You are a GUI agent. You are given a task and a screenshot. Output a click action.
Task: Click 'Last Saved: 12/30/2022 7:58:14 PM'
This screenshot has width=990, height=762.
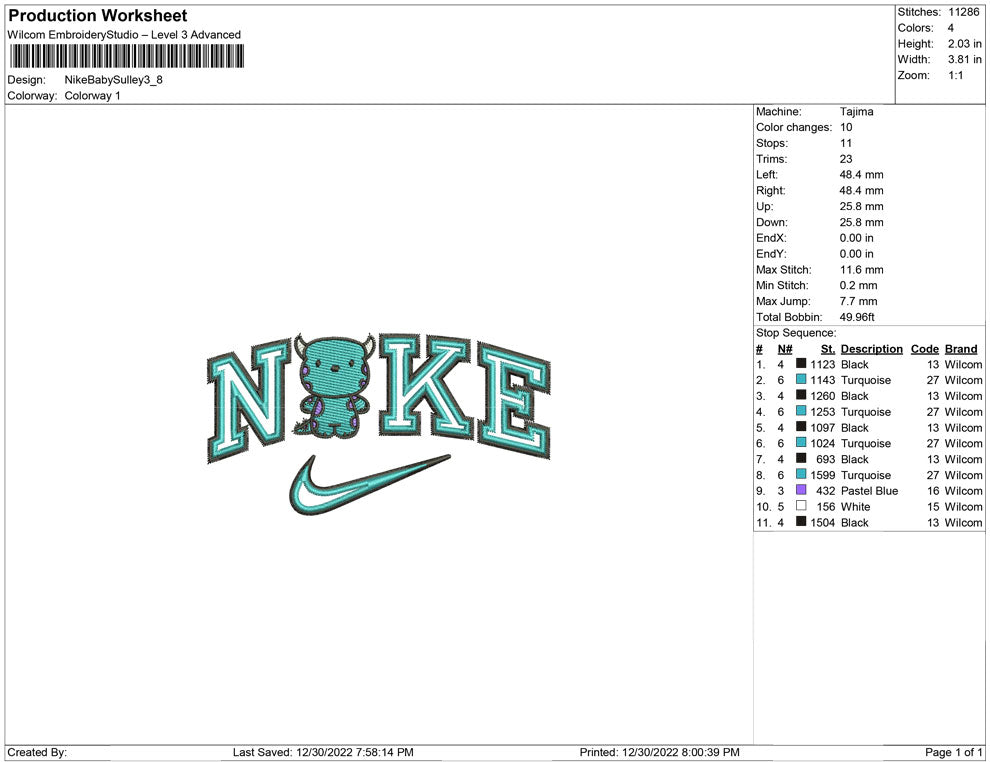[323, 752]
